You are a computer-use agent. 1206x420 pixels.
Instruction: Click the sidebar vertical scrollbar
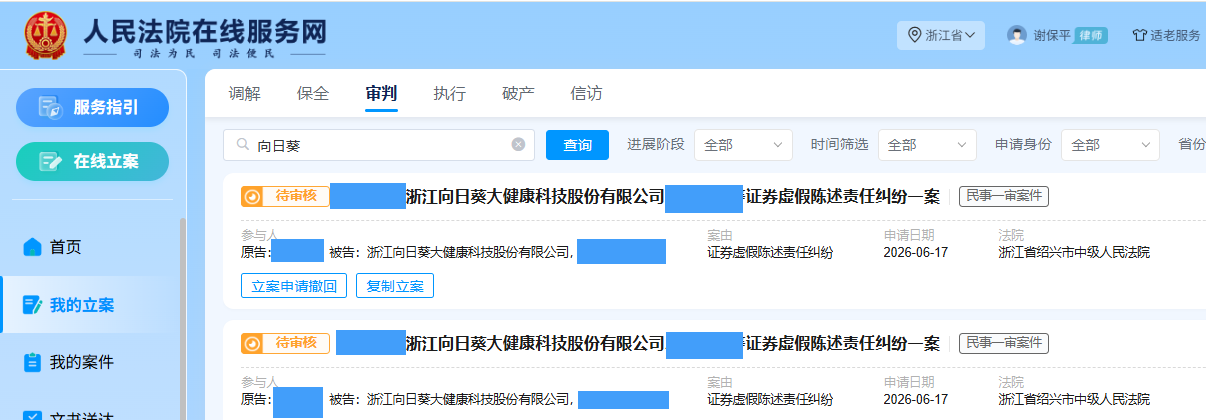pyautogui.click(x=182, y=318)
